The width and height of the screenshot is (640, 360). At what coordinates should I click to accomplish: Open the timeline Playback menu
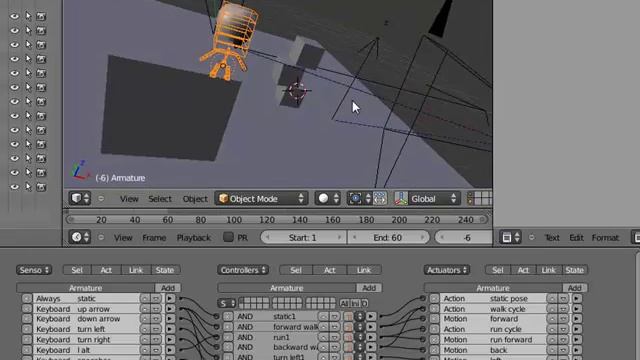click(193, 238)
